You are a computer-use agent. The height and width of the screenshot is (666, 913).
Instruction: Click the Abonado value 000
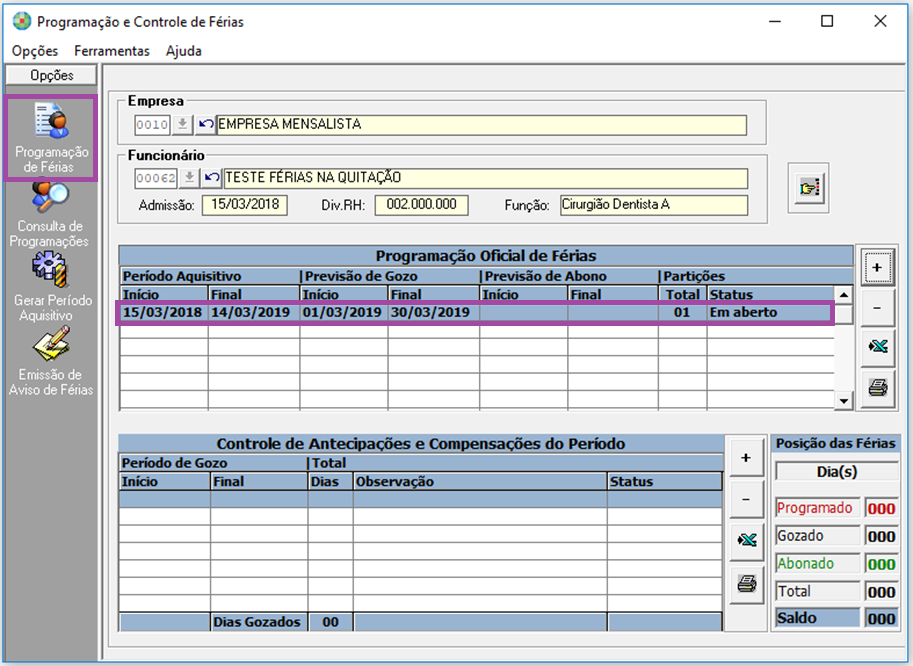pos(881,564)
